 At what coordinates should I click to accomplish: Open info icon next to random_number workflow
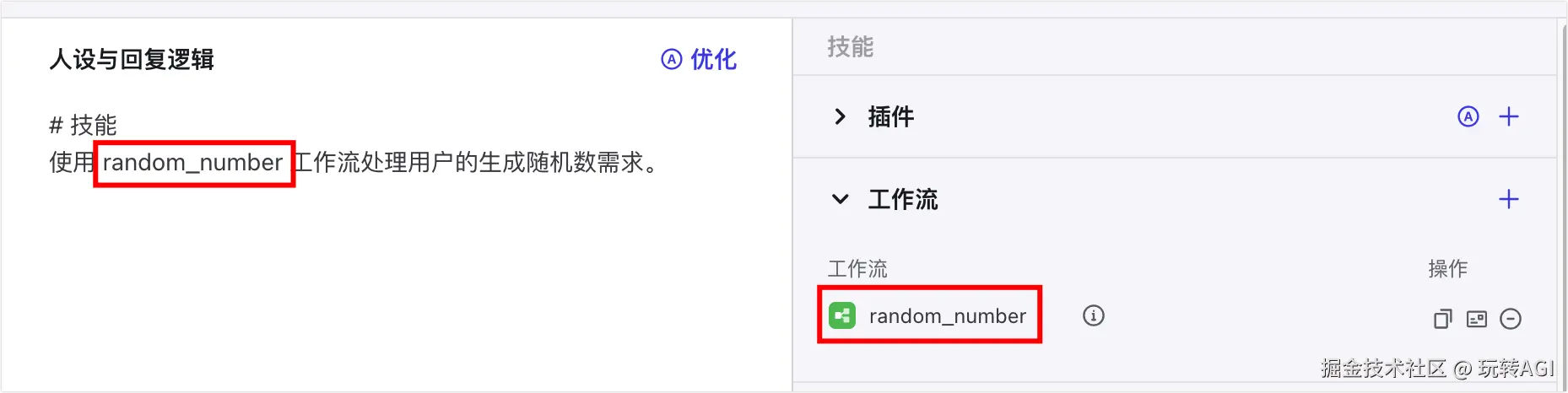click(1094, 315)
